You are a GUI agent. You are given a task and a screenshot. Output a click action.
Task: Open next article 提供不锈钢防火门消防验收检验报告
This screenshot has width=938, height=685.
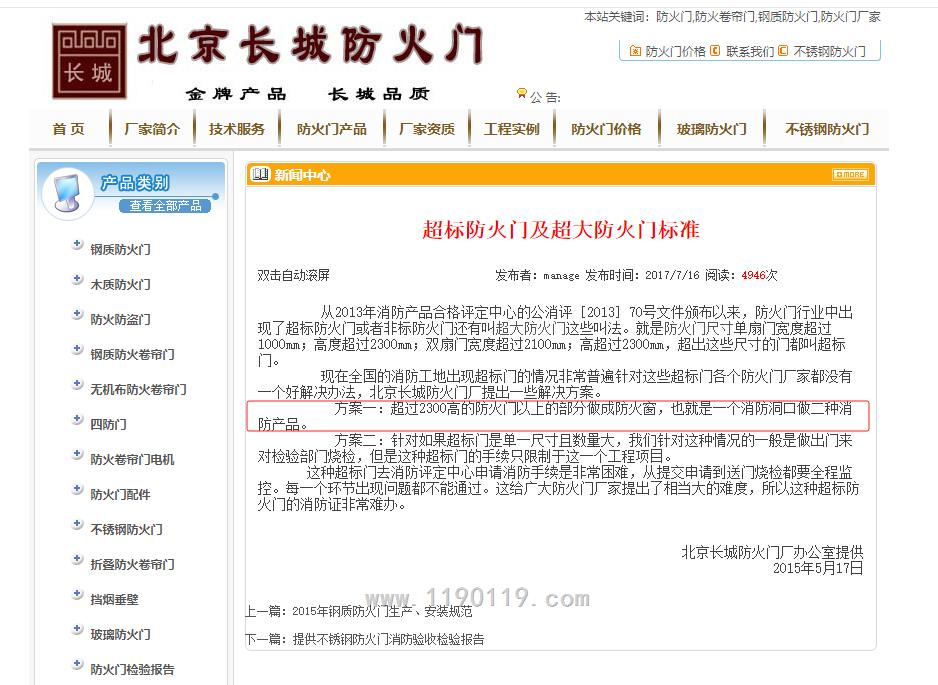pos(388,640)
